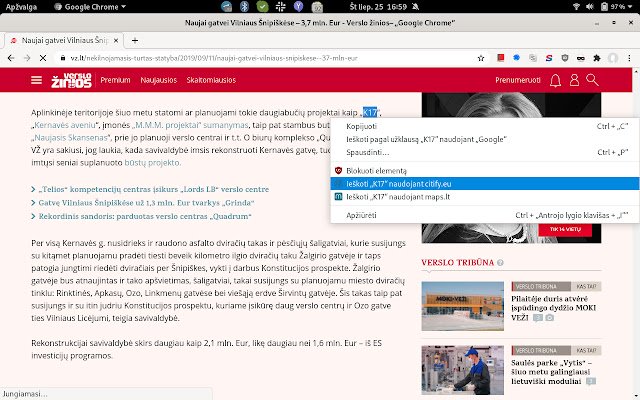Open the Premium section link
Image resolution: width=640 pixels, height=400 pixels.
tap(116, 80)
